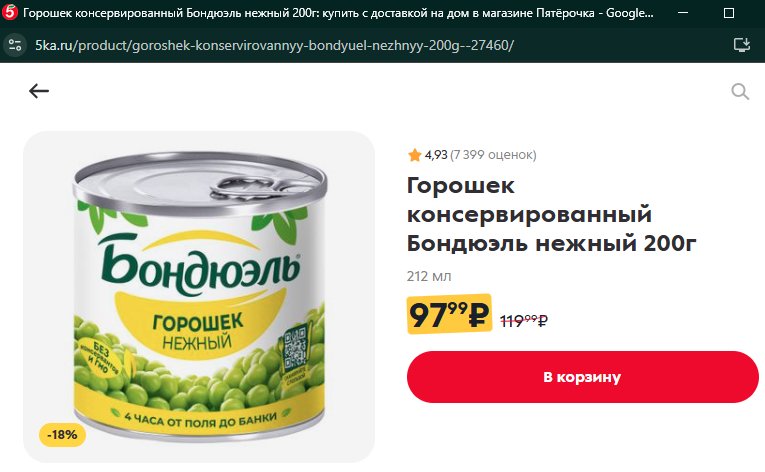Click the yellow 97.99 ₽ price tag
Screen dimensions: 765x472
[449, 314]
